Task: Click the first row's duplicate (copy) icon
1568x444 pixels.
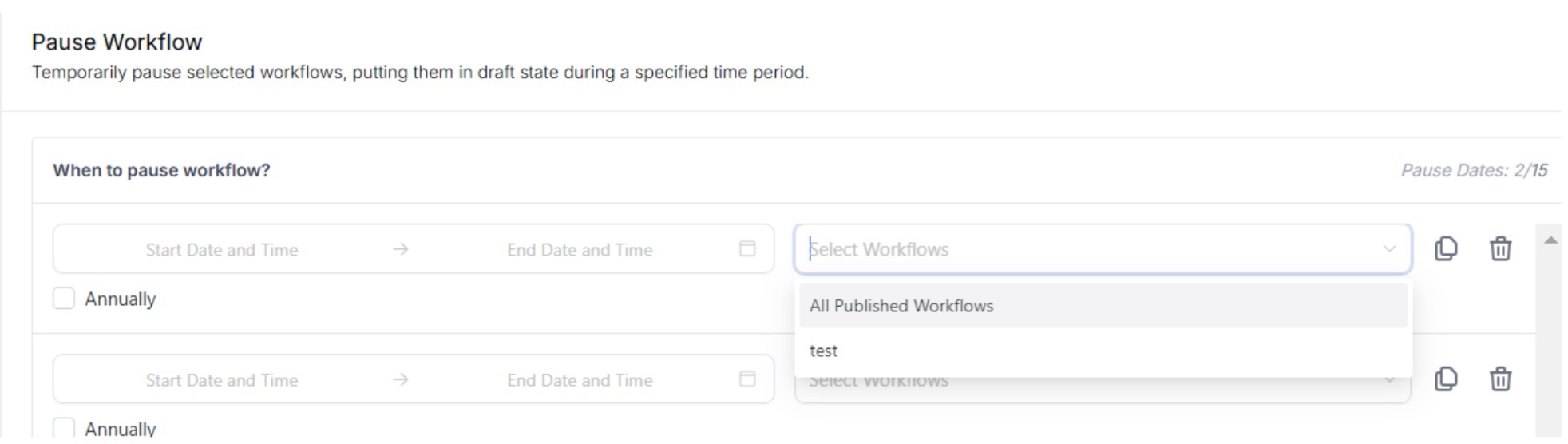Action: (1446, 249)
